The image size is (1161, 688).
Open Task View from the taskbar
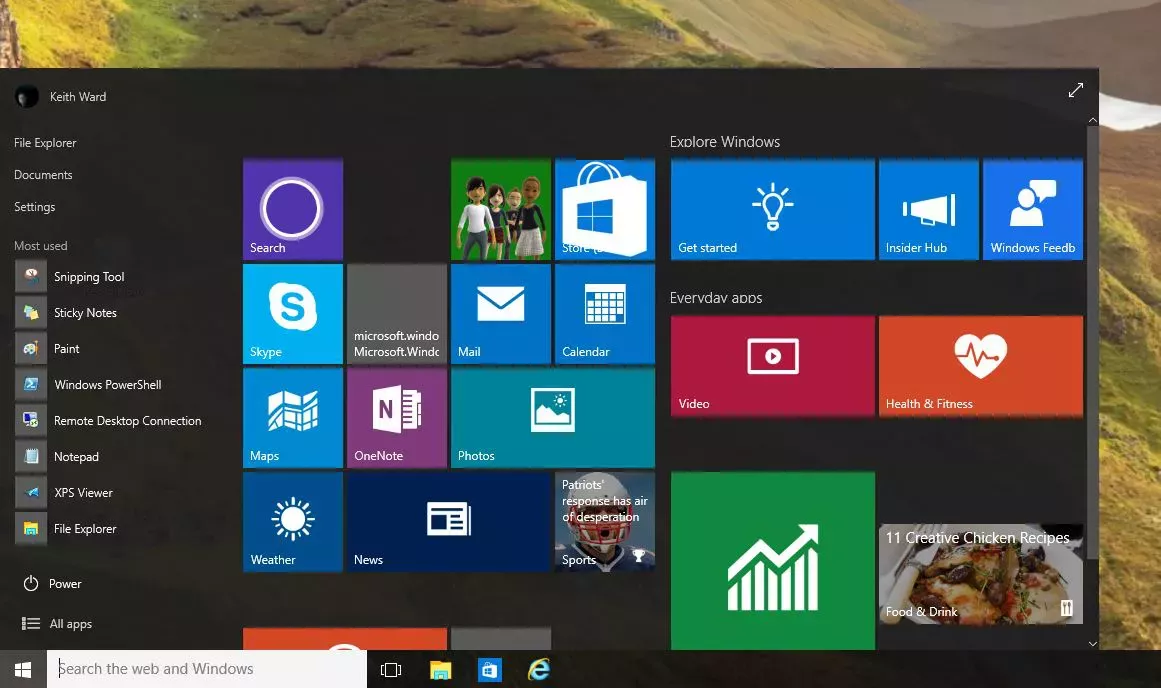[391, 669]
